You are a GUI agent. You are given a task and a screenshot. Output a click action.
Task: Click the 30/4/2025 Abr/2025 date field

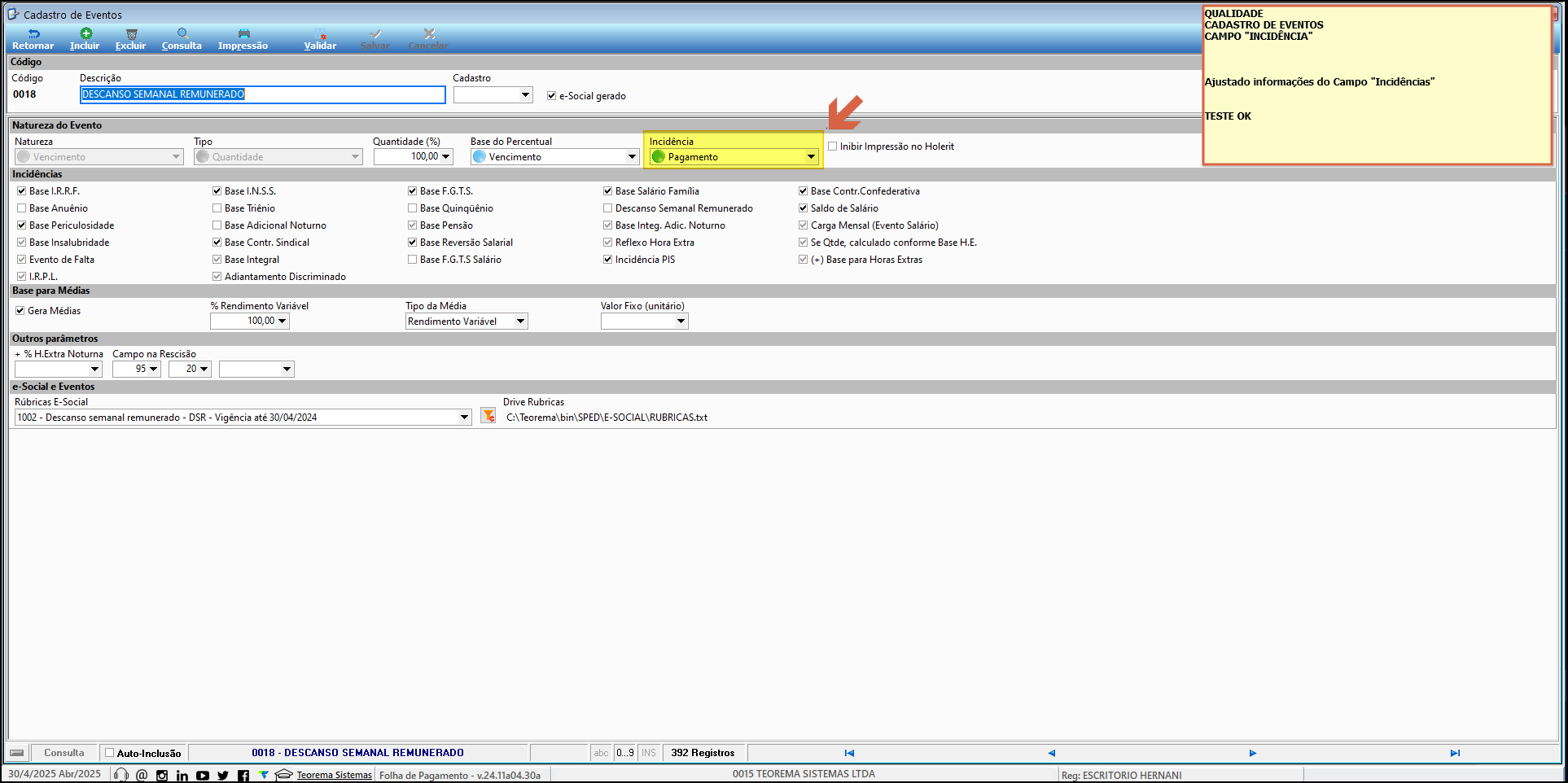pyautogui.click(x=55, y=774)
